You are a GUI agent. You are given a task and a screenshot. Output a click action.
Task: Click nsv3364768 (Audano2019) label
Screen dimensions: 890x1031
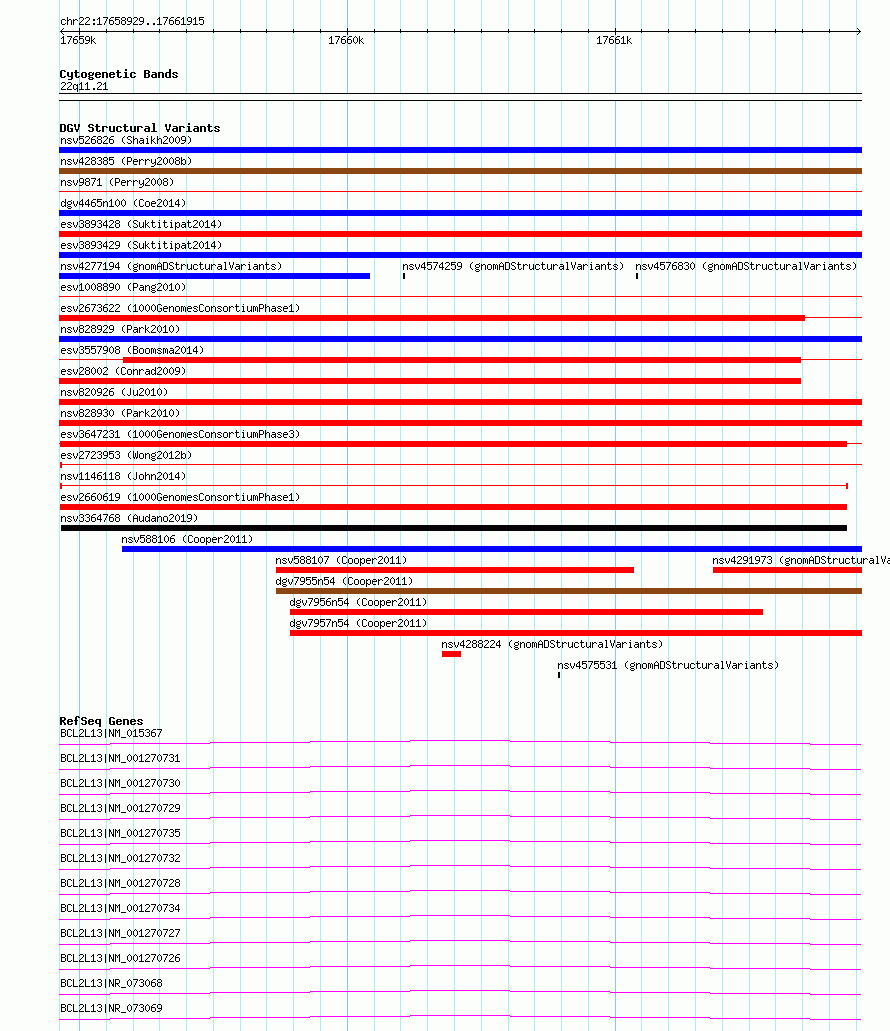pyautogui.click(x=129, y=519)
